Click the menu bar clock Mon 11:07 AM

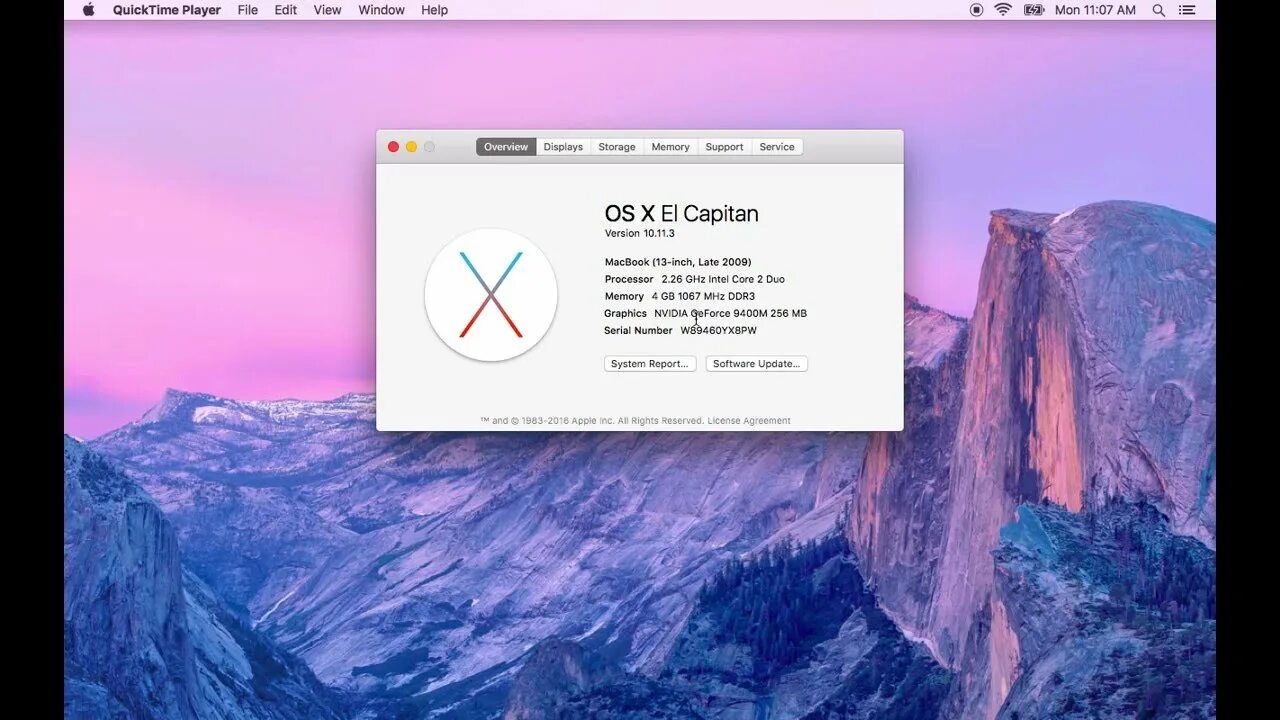click(1095, 10)
